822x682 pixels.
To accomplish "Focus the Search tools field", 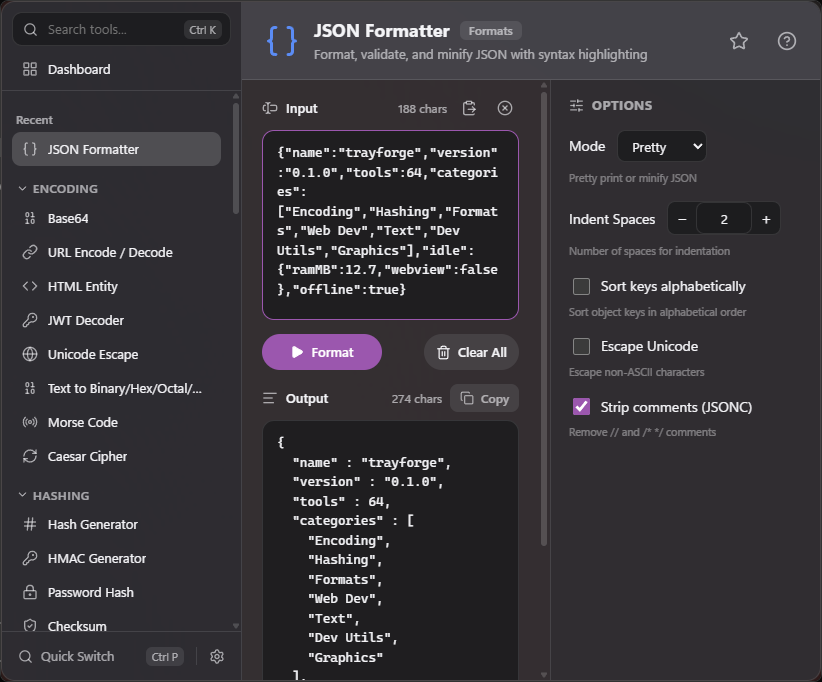I will 121,30.
